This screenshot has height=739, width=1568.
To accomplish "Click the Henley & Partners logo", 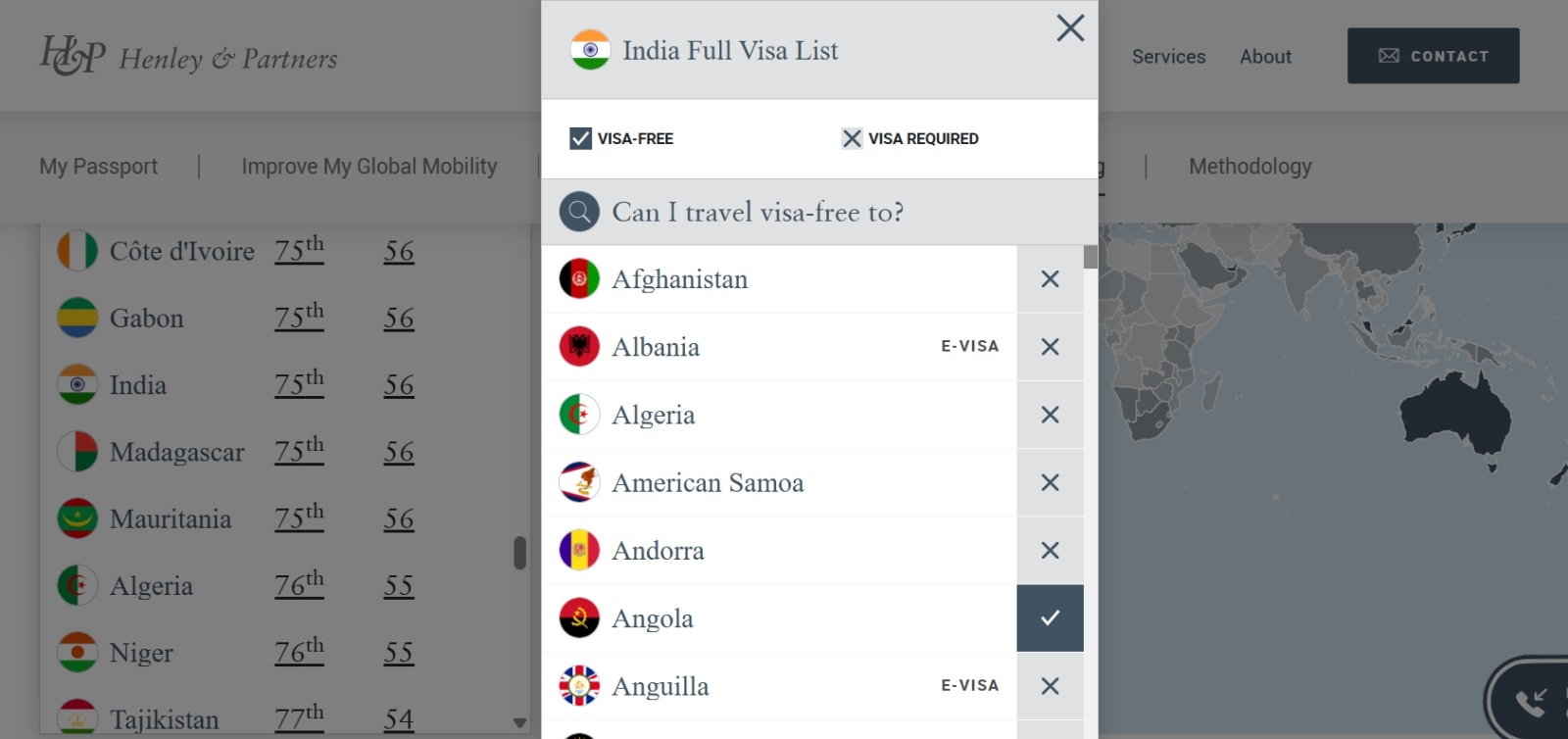I will (x=188, y=56).
